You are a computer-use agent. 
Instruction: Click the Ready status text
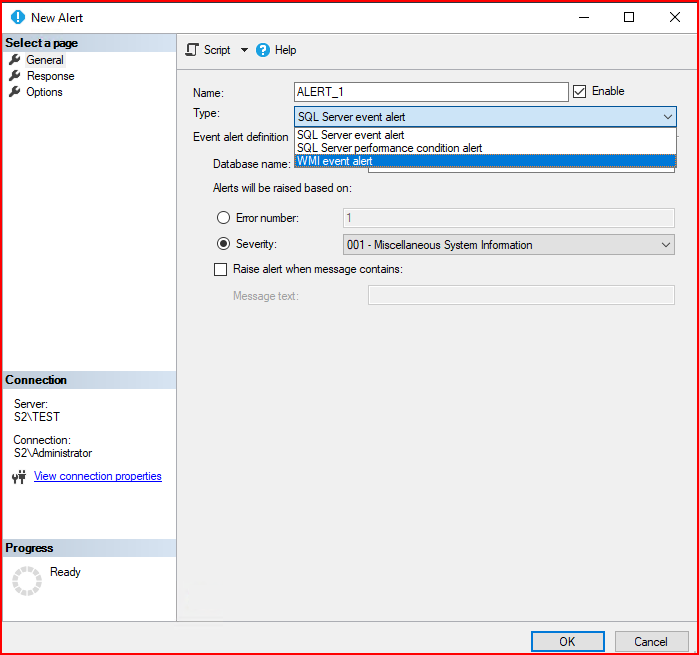pos(65,572)
